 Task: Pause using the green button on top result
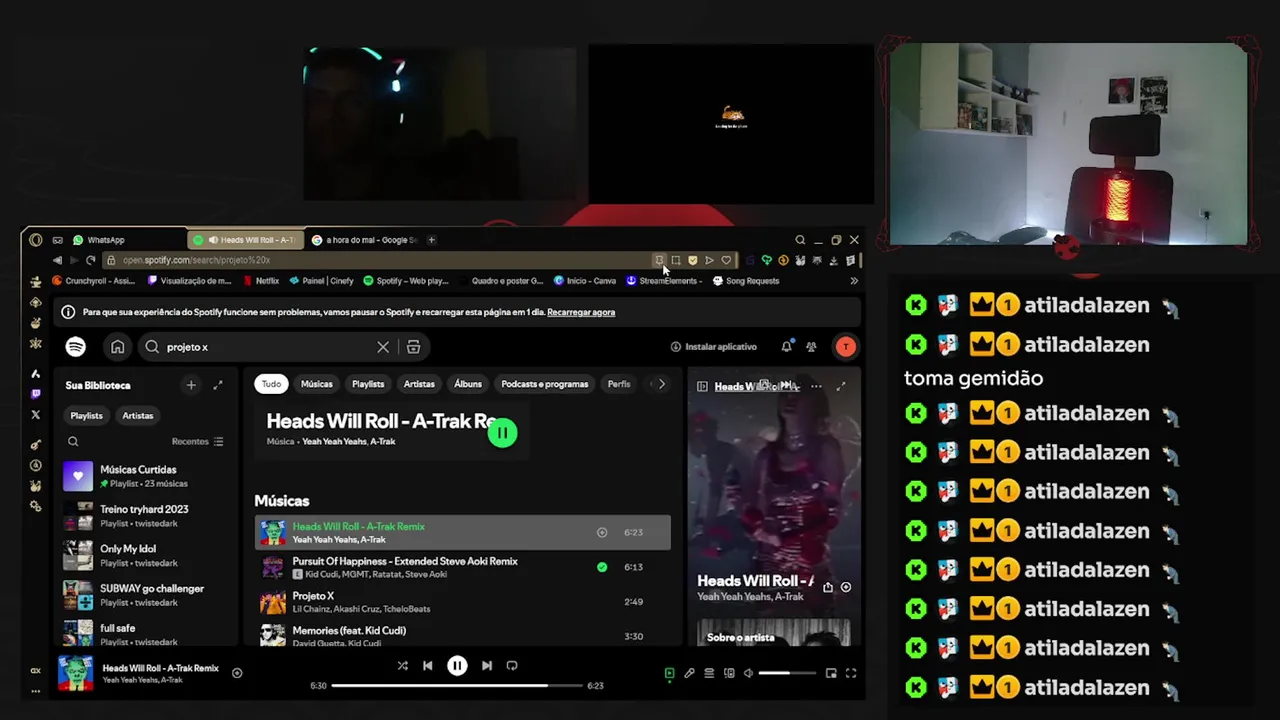click(502, 433)
